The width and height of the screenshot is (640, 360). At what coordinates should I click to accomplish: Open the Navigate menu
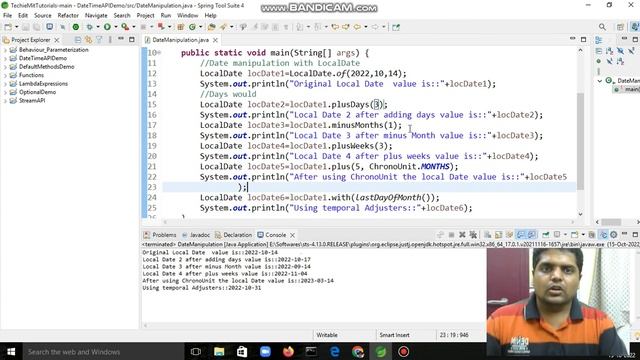[96, 16]
